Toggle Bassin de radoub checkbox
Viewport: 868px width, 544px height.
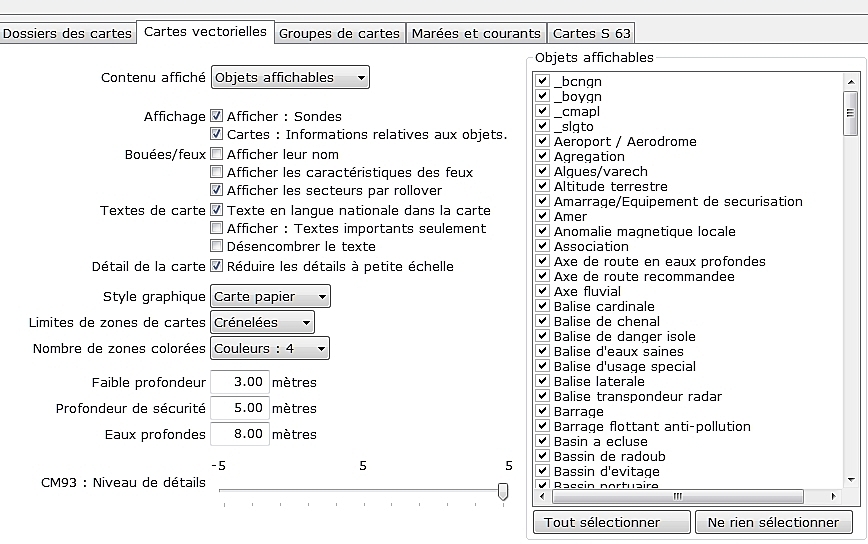(542, 455)
